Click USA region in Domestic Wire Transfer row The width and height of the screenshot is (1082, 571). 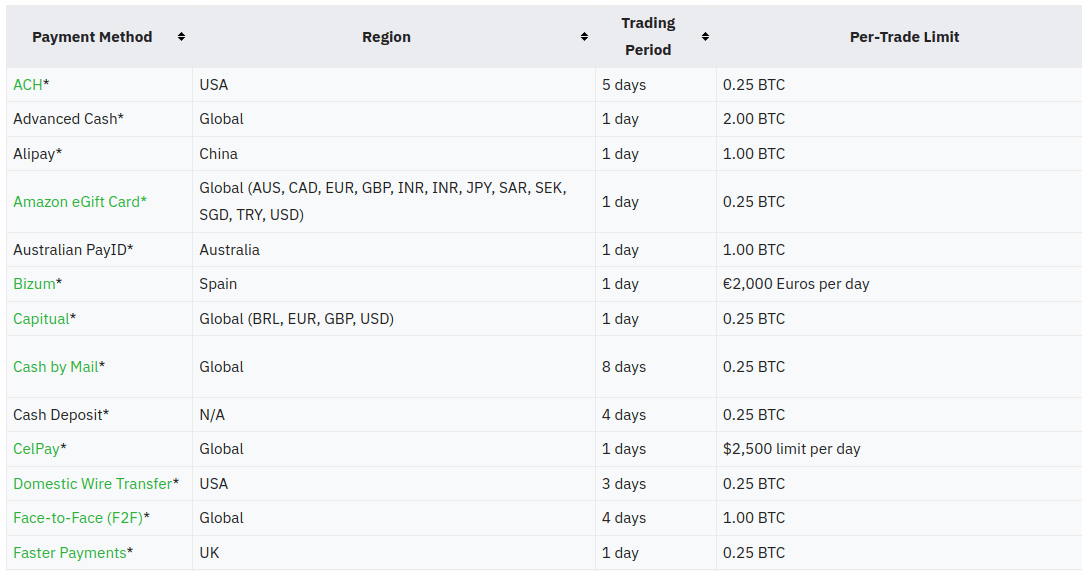pos(394,483)
